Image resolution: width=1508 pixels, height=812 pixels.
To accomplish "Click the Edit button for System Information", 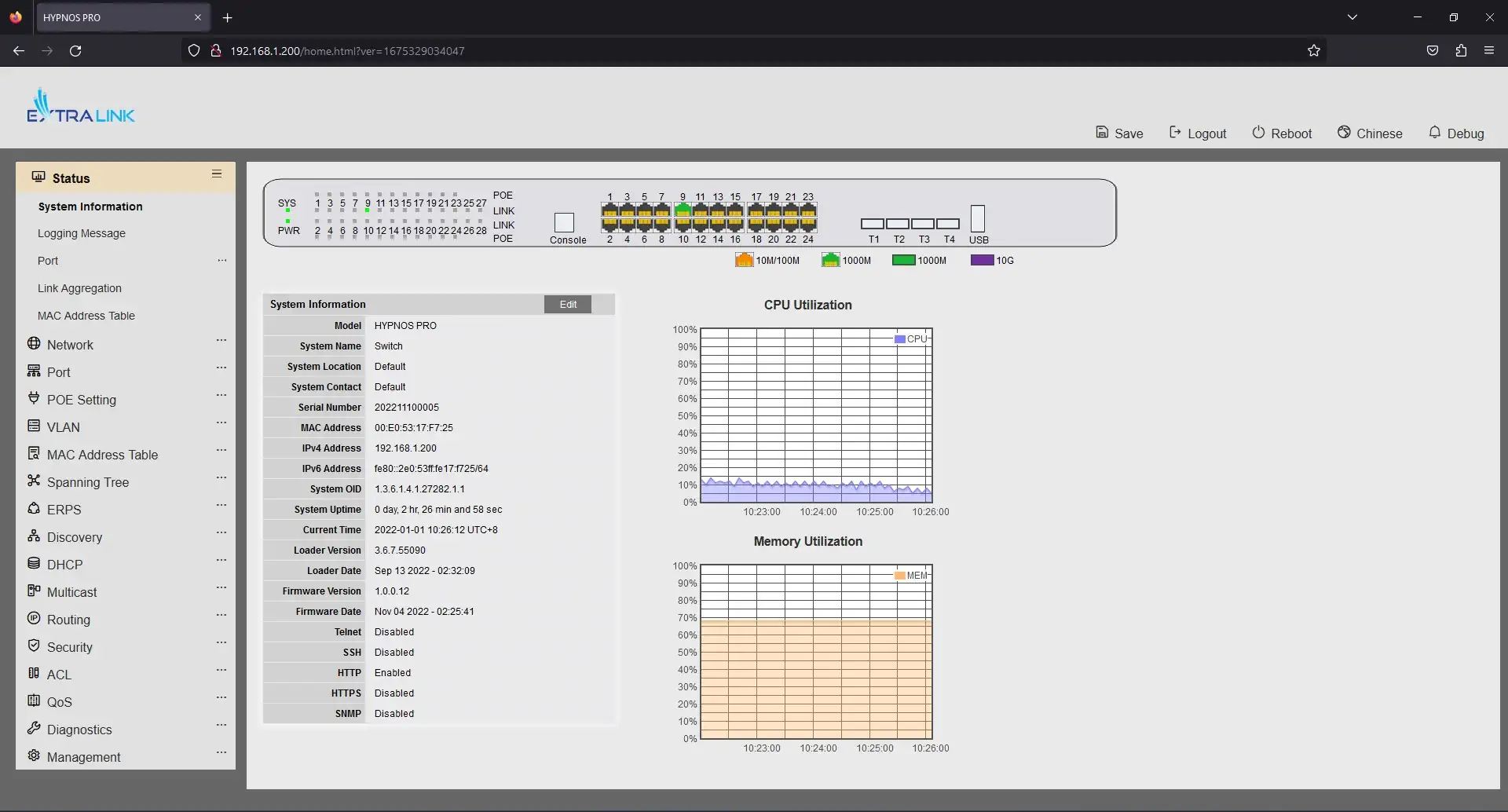I will click(568, 305).
